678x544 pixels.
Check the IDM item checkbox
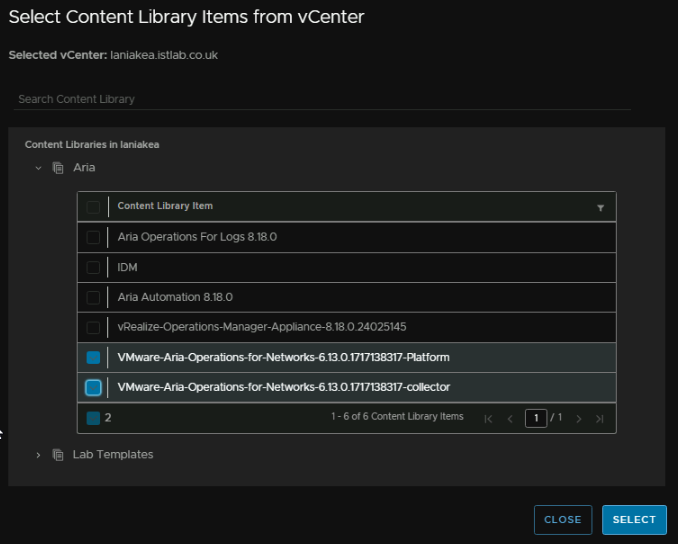pos(93,268)
